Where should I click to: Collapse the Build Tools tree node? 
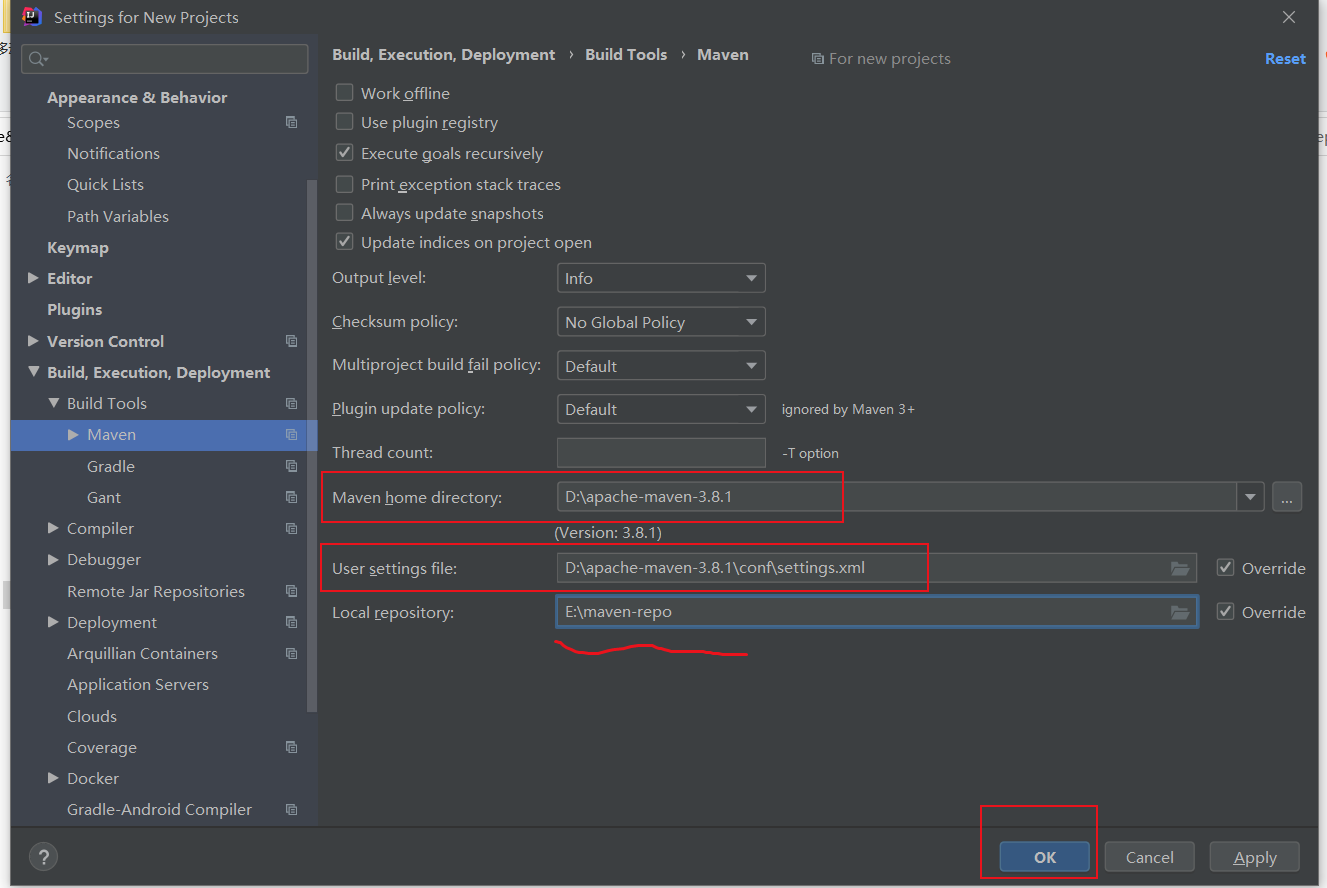tap(54, 403)
